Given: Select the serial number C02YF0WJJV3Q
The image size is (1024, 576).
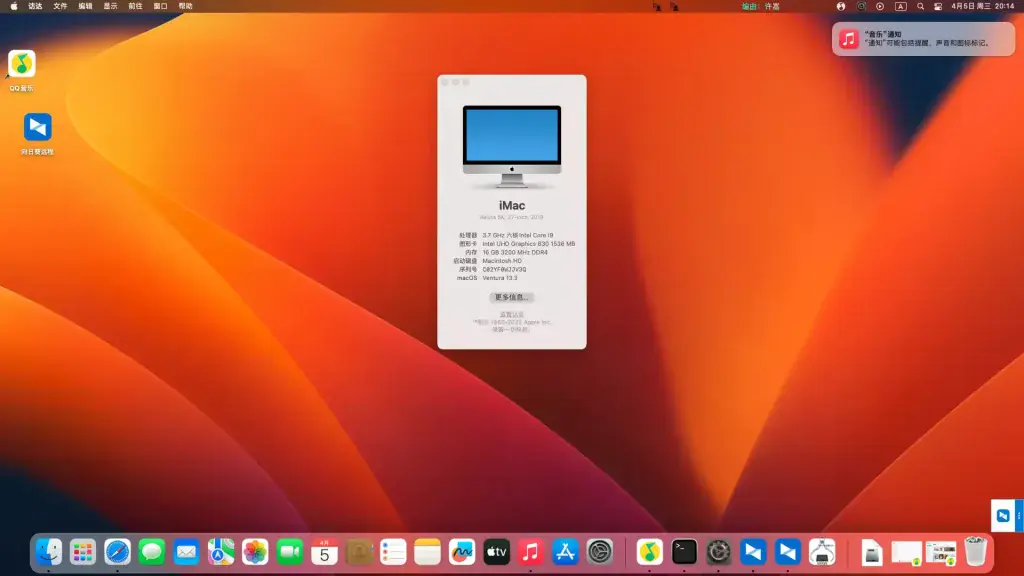Looking at the screenshot, I should tap(504, 269).
